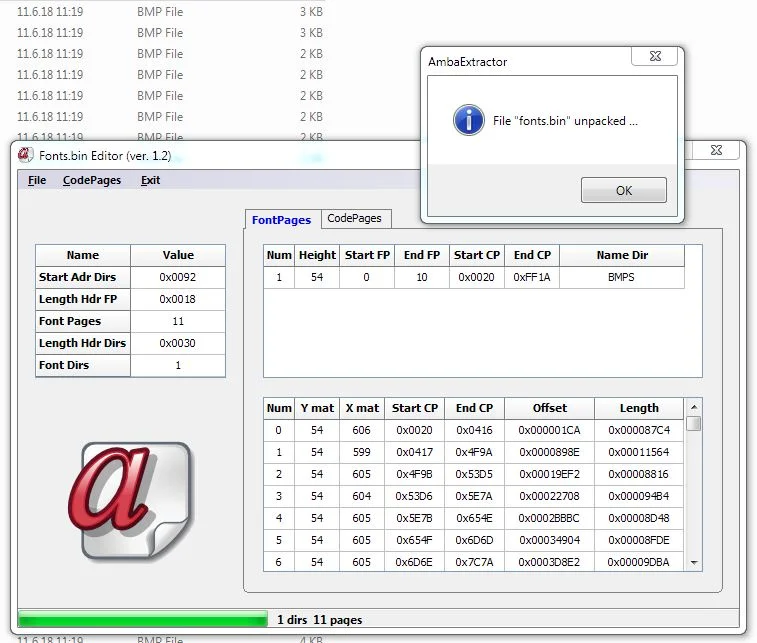
Task: Click the File "fonts.bin" unpacked message text
Action: (x=565, y=121)
